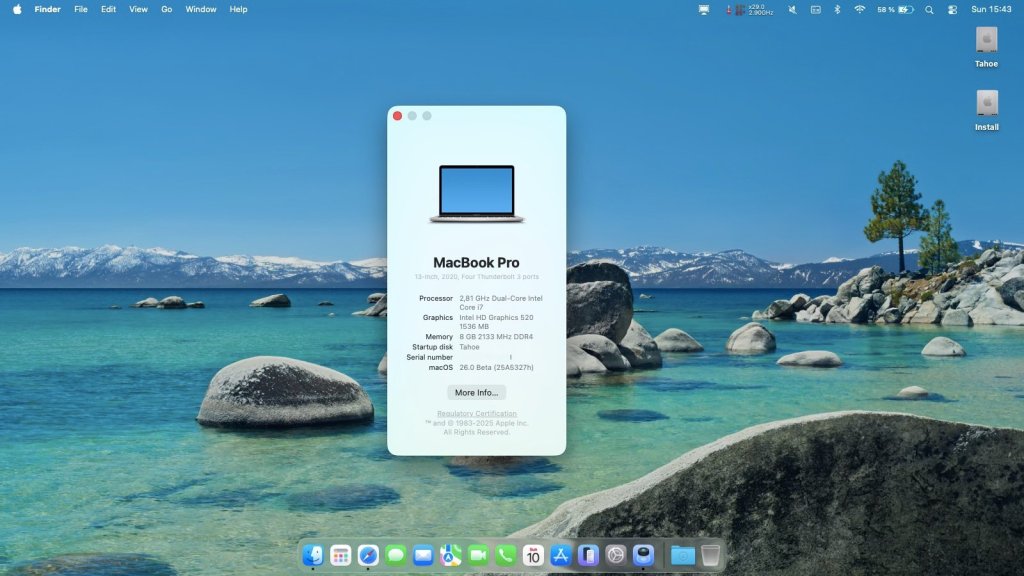Open the Wi-Fi status menu

point(859,9)
